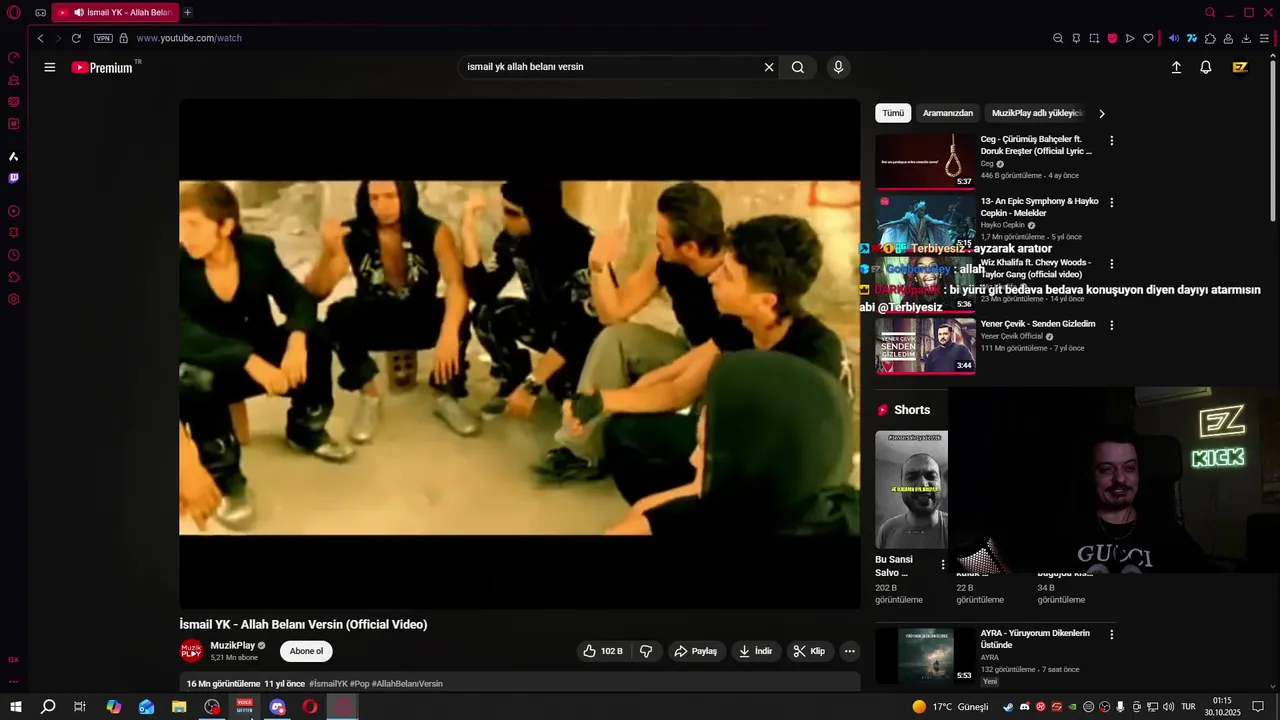Viewport: 1280px width, 720px height.
Task: Open the MuzikPlay channel avatar
Action: [192, 651]
